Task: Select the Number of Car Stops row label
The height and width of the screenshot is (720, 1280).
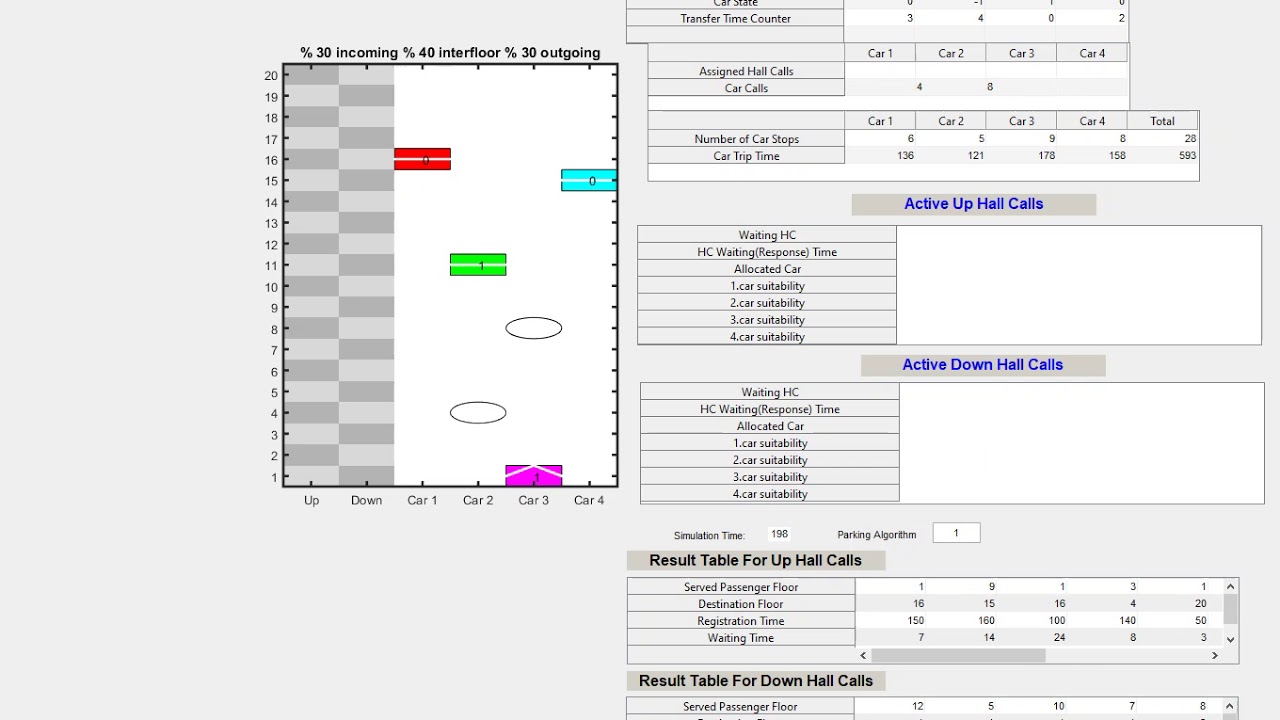Action: click(746, 139)
